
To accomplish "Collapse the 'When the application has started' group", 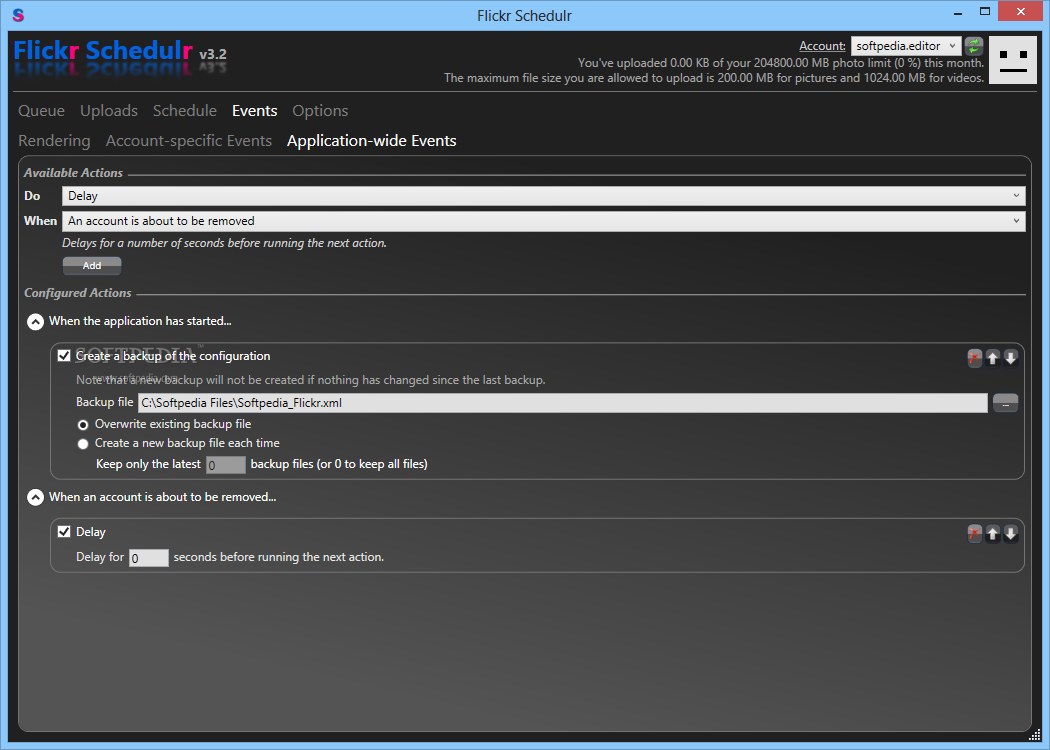I will point(35,322).
